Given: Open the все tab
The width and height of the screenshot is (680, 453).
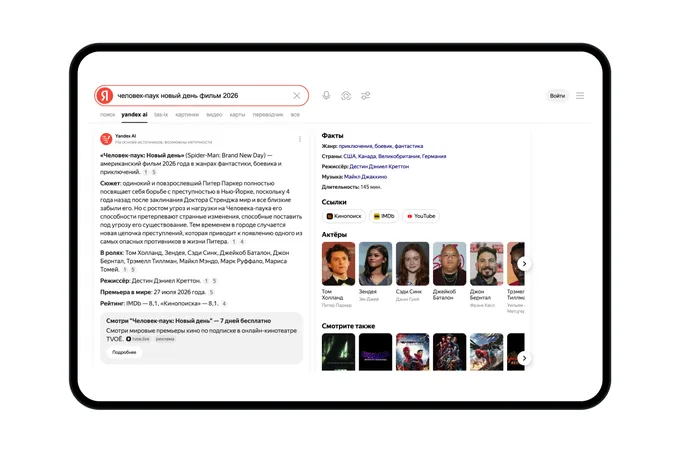Looking at the screenshot, I should click(x=295, y=114).
